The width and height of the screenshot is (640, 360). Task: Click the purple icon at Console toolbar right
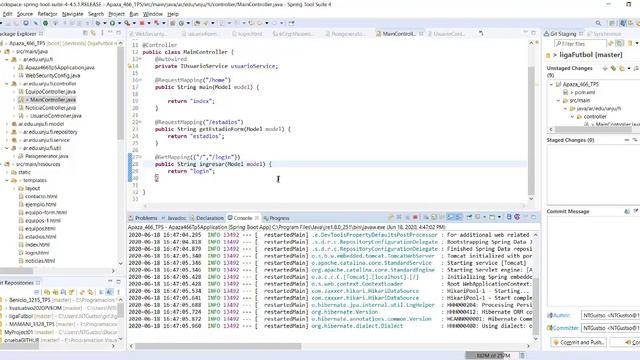pos(517,217)
